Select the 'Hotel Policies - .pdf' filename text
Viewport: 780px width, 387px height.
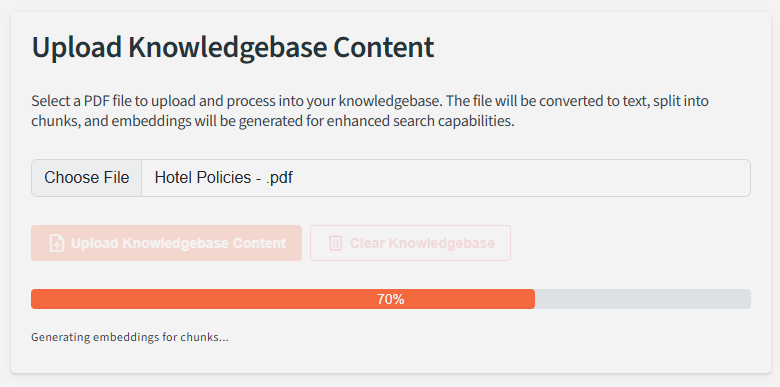pos(223,178)
